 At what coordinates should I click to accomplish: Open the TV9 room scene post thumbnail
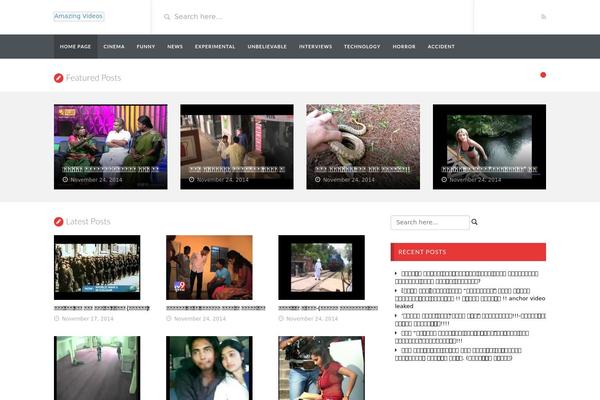pyautogui.click(x=209, y=268)
